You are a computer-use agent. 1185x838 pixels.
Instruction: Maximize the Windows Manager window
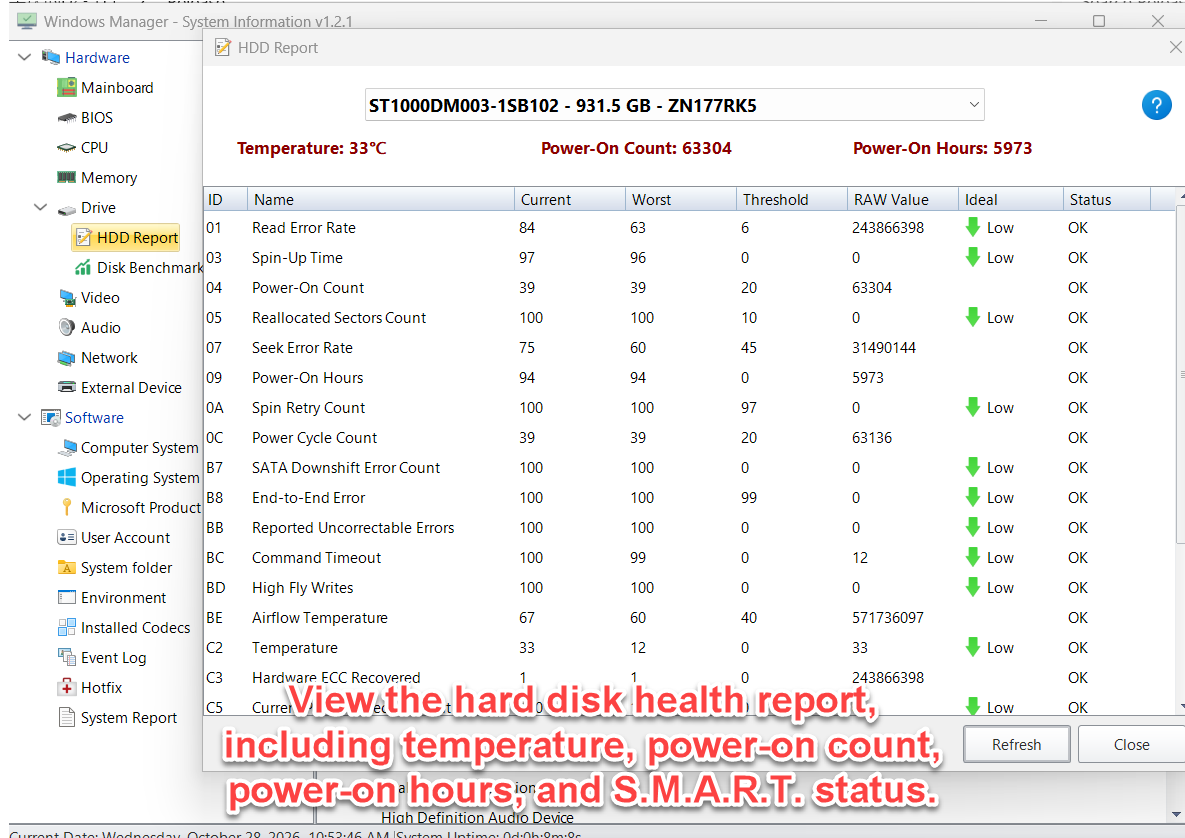(x=1099, y=21)
